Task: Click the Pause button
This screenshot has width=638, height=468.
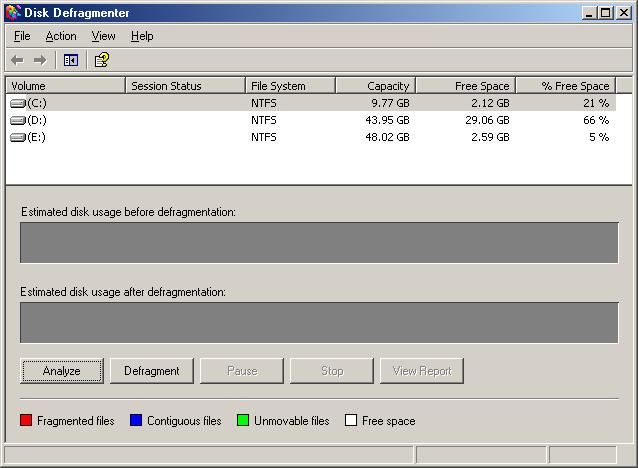Action: click(242, 371)
